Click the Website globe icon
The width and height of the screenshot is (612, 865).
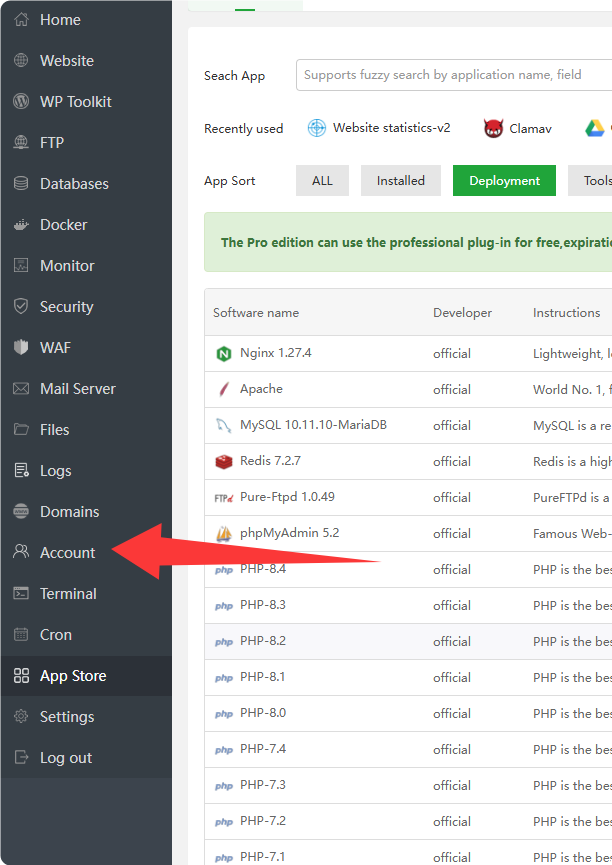[21, 60]
